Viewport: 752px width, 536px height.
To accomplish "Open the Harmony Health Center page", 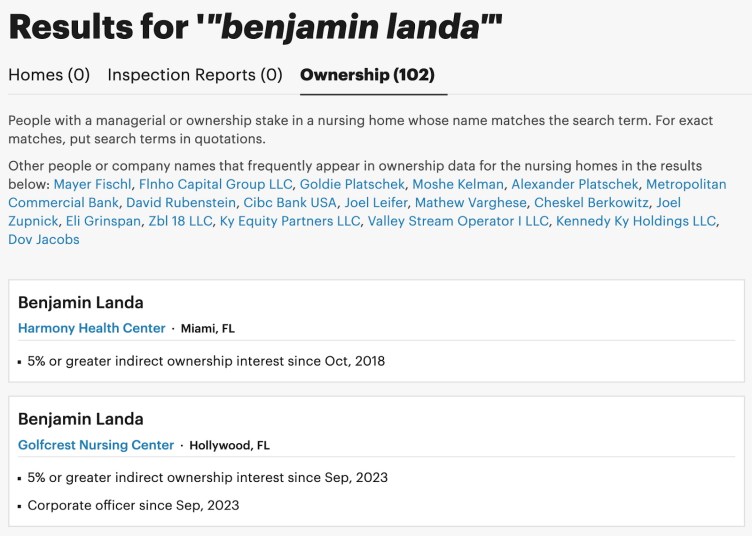I will [x=92, y=328].
